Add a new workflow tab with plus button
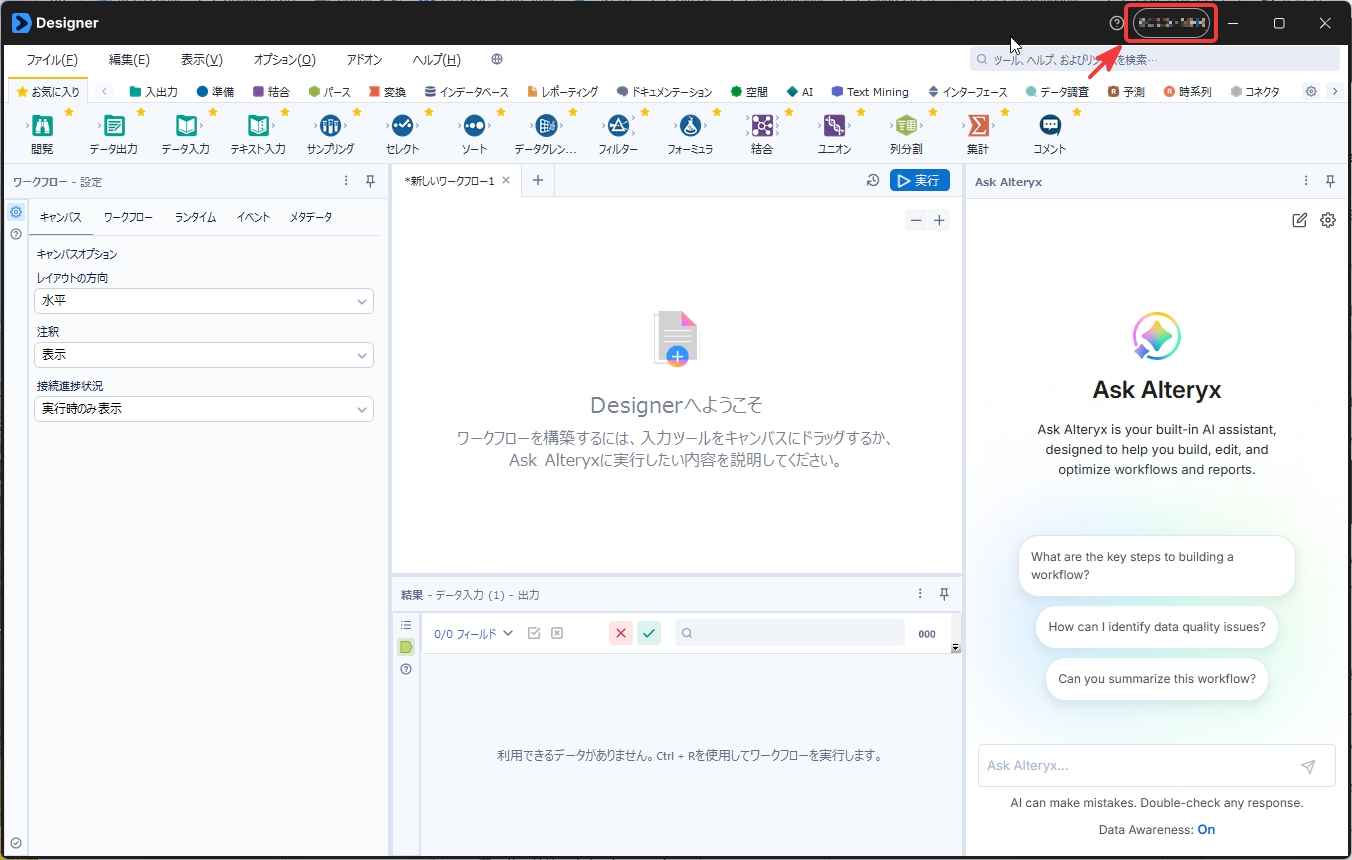The image size is (1352, 860). (x=537, y=180)
